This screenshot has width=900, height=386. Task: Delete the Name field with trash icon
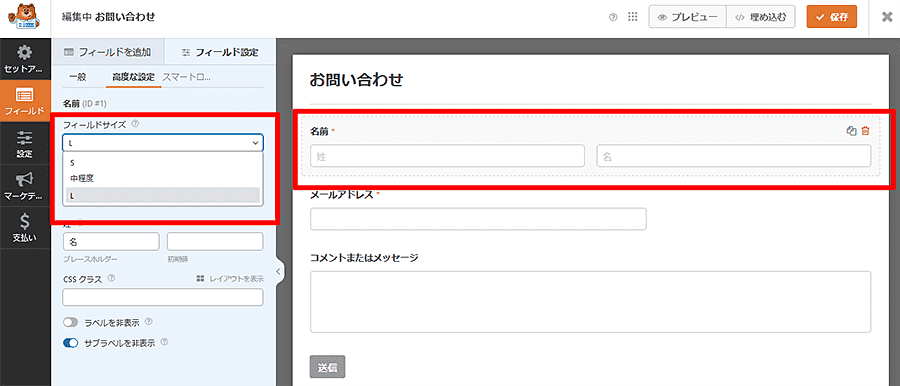click(x=866, y=131)
